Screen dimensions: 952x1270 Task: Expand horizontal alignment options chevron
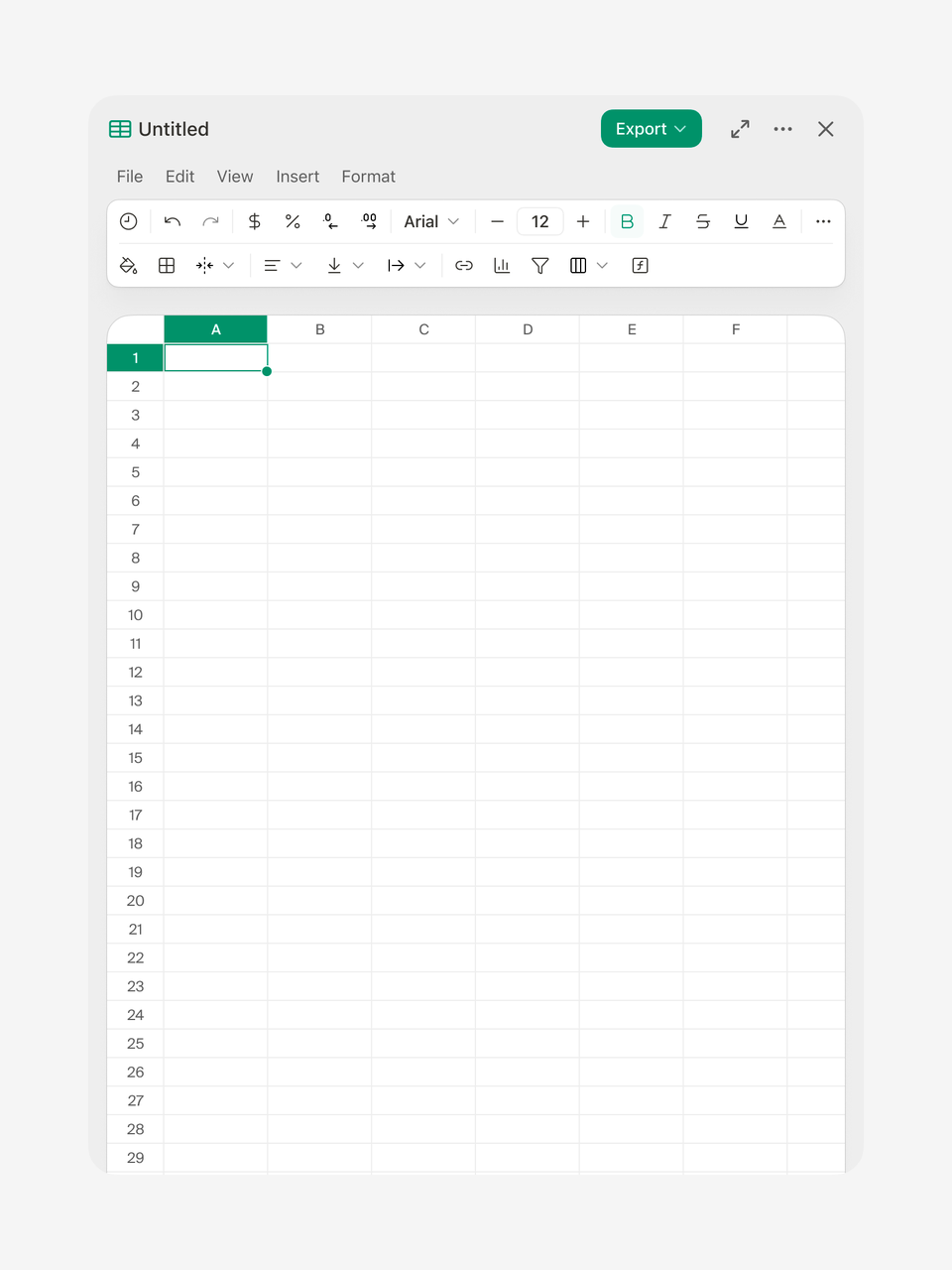297,265
